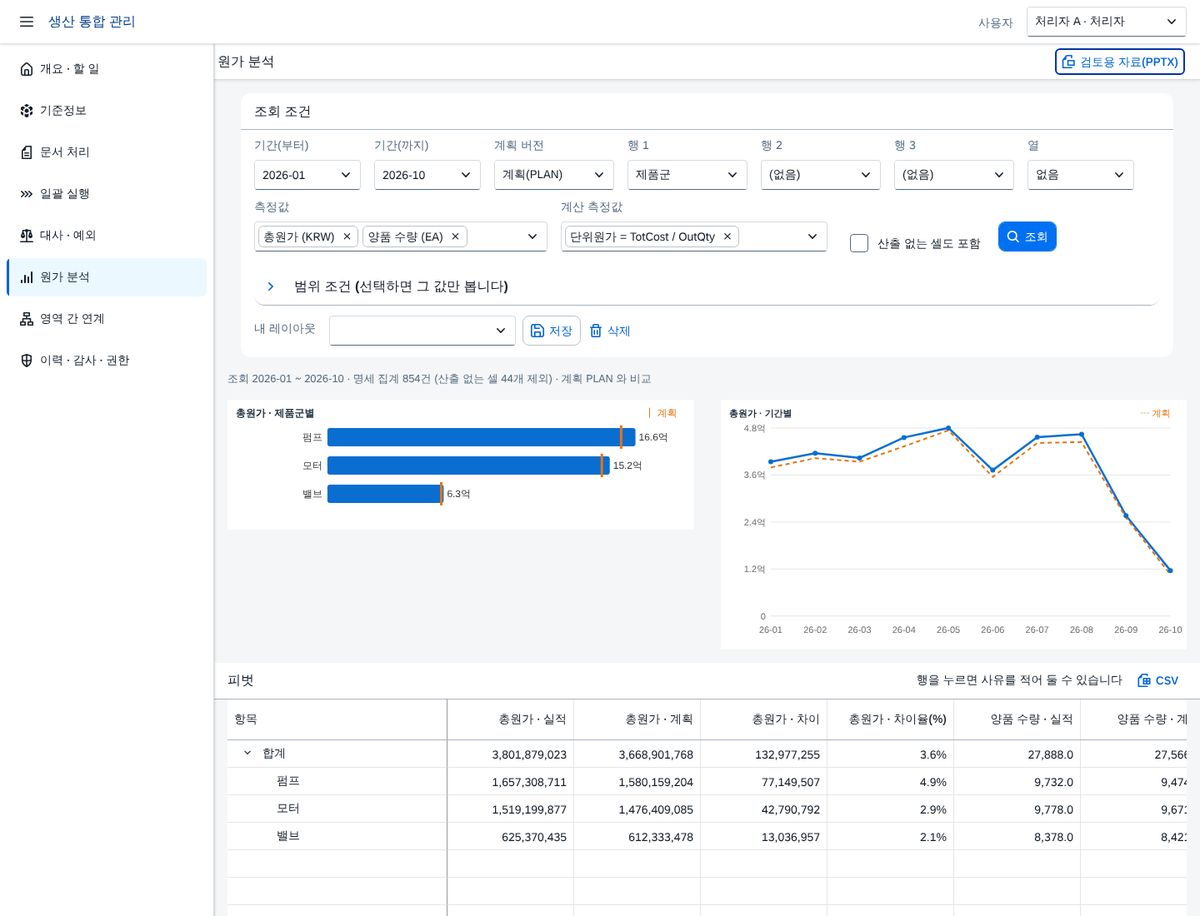
Task: Select the 펌프 row in pivot
Action: 707,781
